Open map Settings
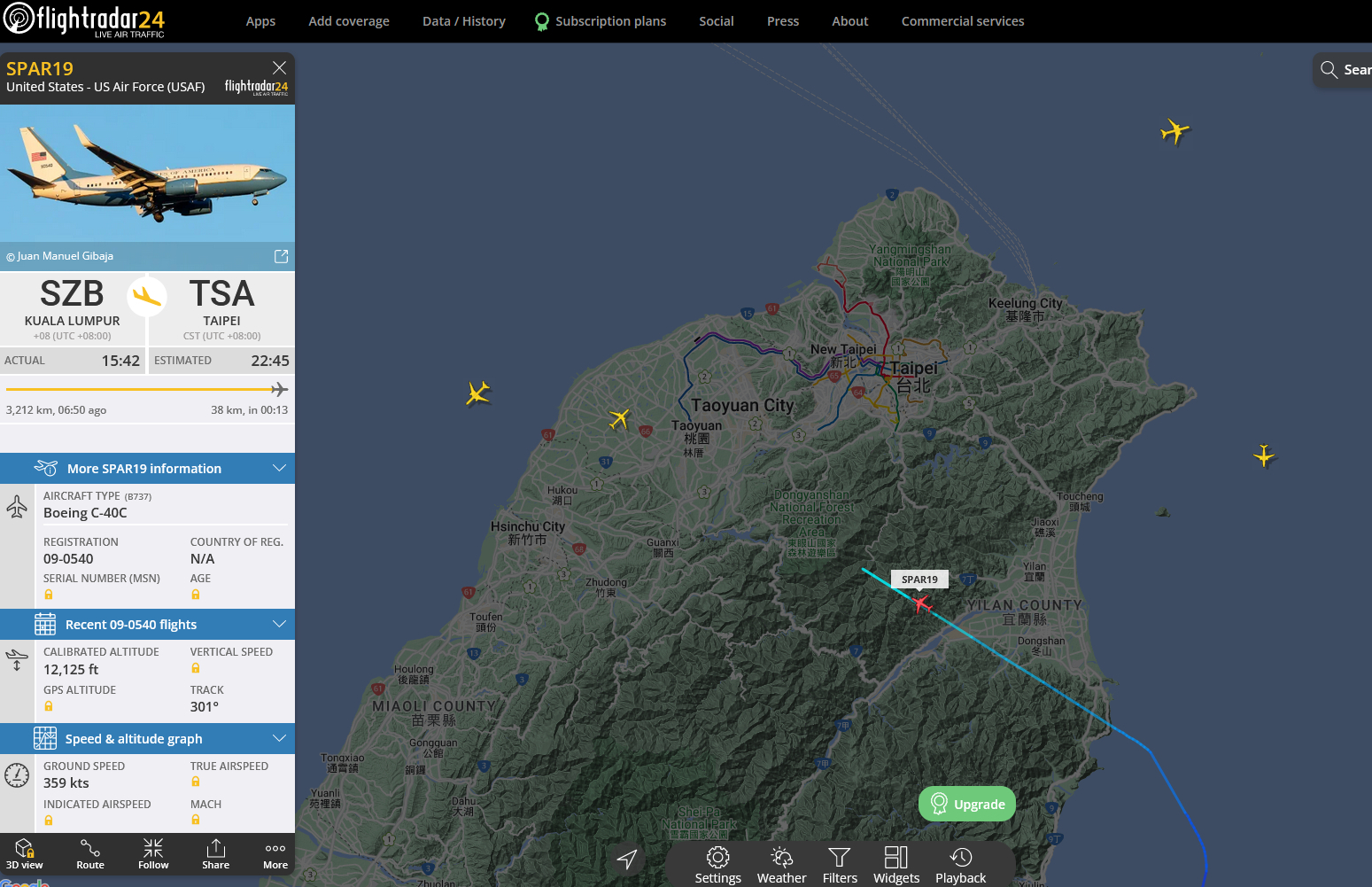1372x887 pixels. click(717, 866)
